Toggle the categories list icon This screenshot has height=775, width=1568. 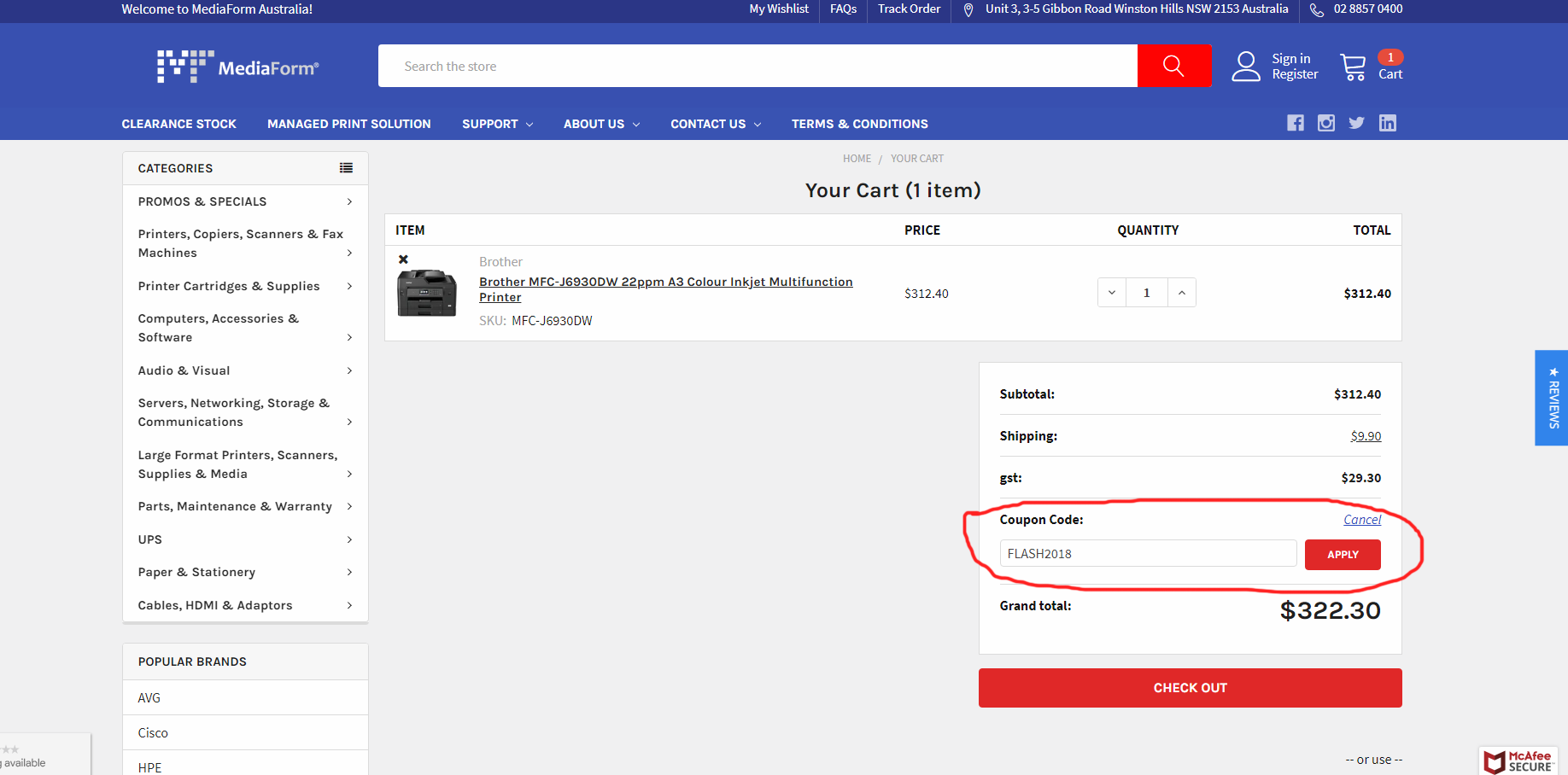point(346,168)
